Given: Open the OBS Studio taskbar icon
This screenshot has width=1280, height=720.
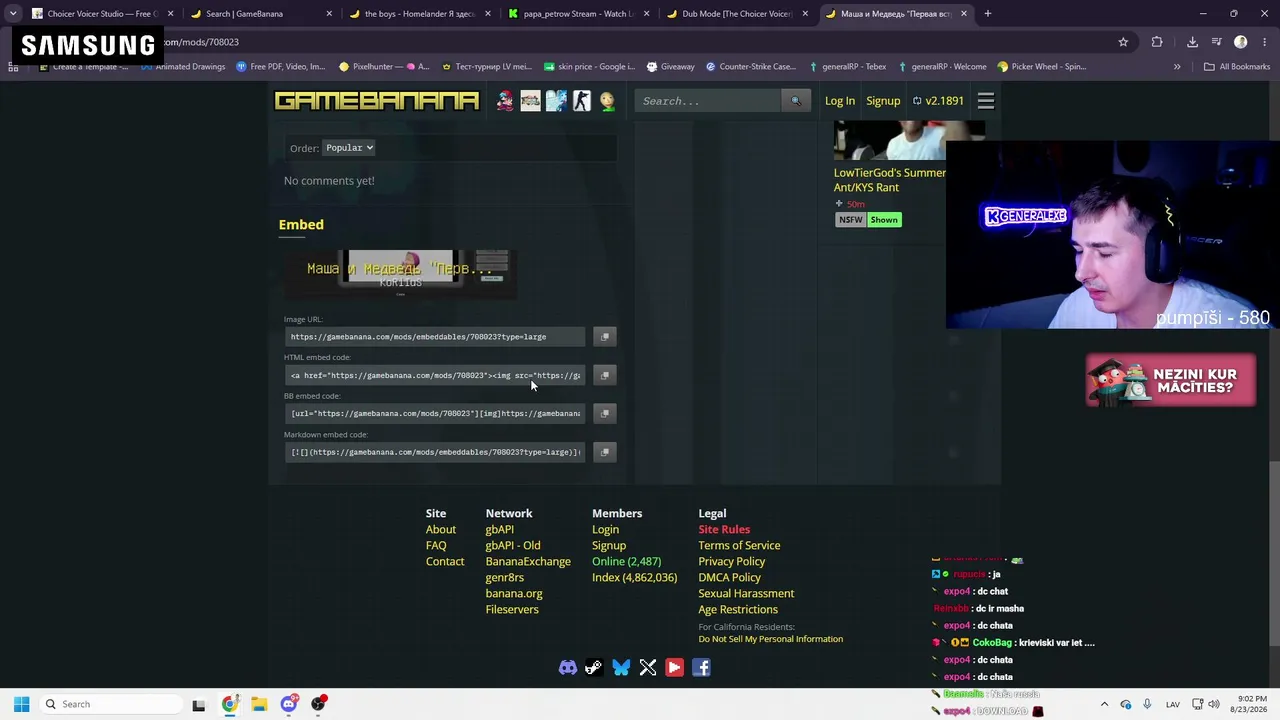Looking at the screenshot, I should coord(318,704).
